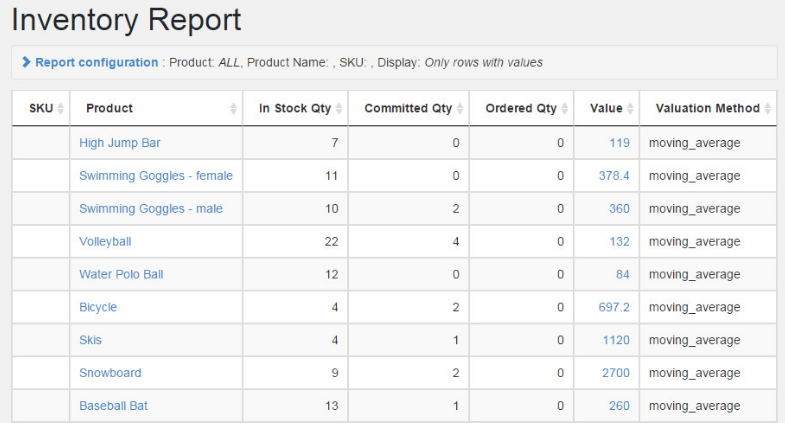The height and width of the screenshot is (423, 785).
Task: Open the 697.2 value link for Bicycle
Action: click(x=614, y=307)
